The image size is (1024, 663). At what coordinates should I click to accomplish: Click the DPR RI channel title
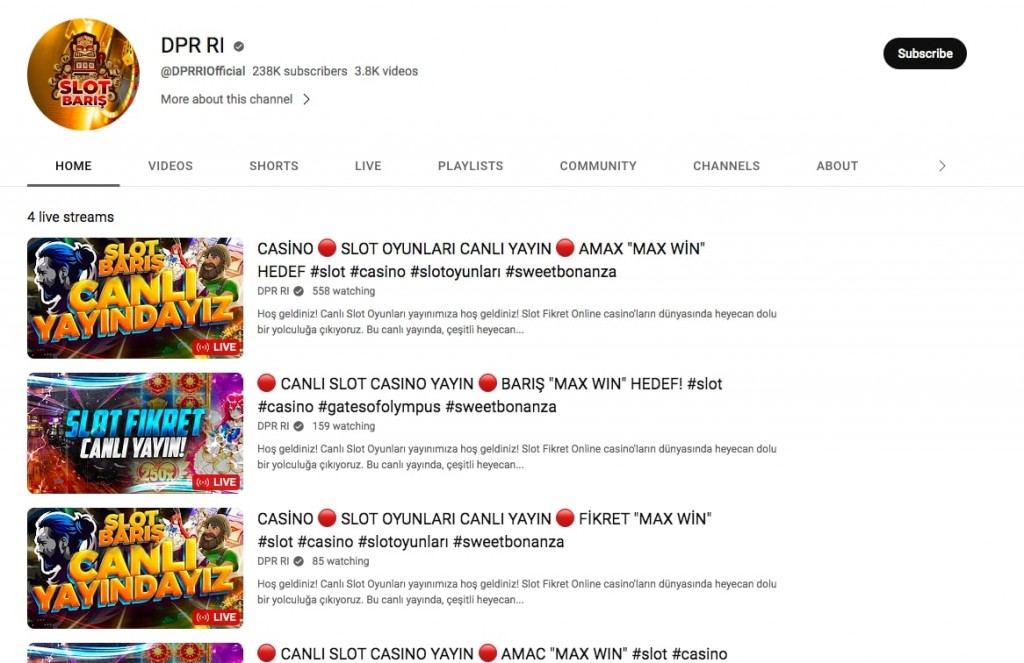click(x=193, y=46)
